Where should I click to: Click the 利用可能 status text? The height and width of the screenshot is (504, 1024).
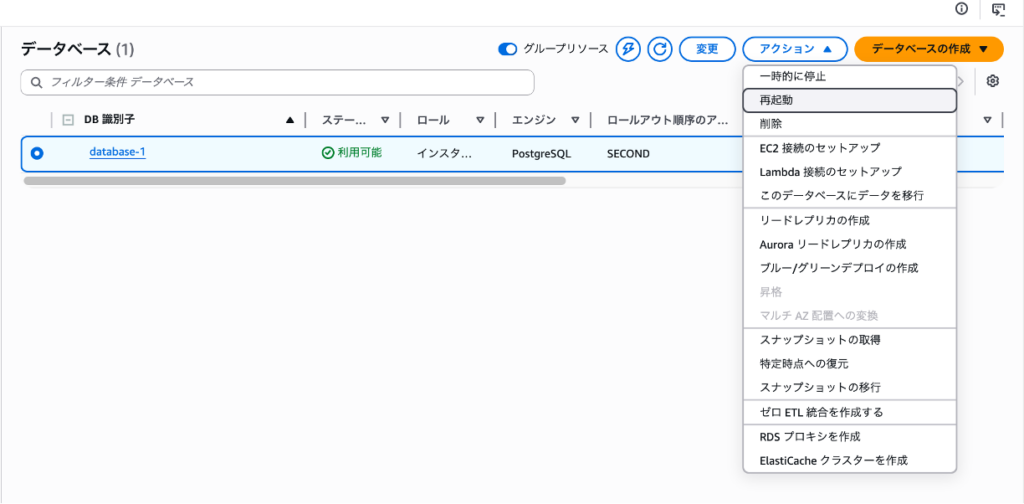click(360, 153)
